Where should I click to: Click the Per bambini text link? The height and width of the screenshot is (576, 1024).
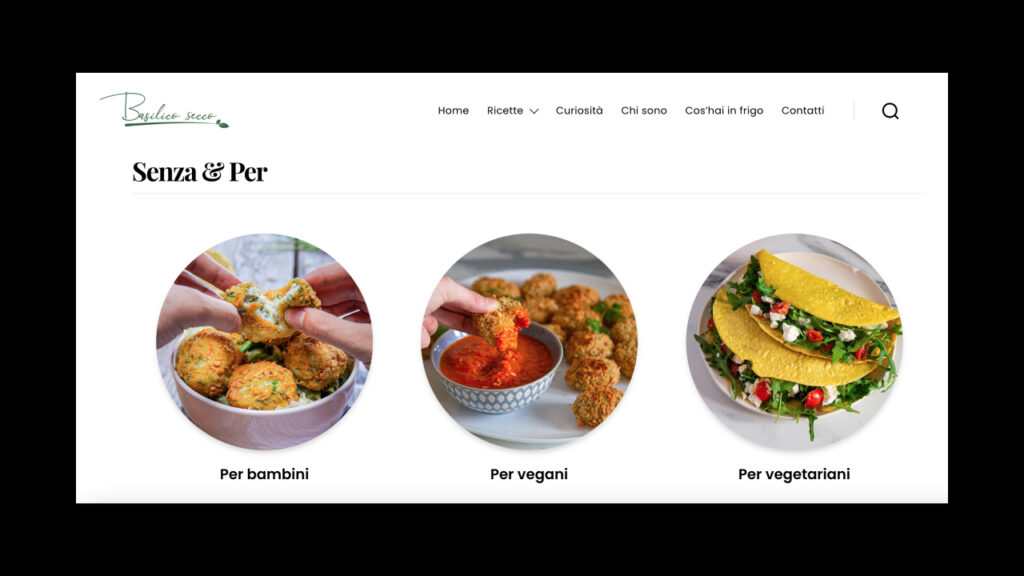click(x=264, y=474)
